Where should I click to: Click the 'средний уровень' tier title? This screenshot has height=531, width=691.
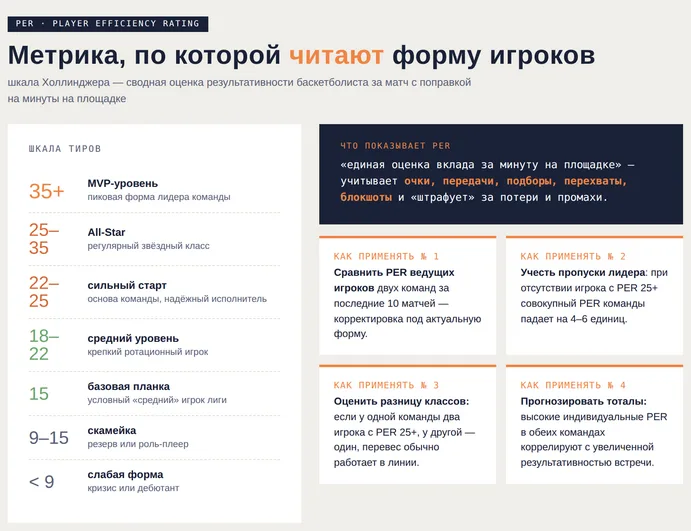click(133, 338)
